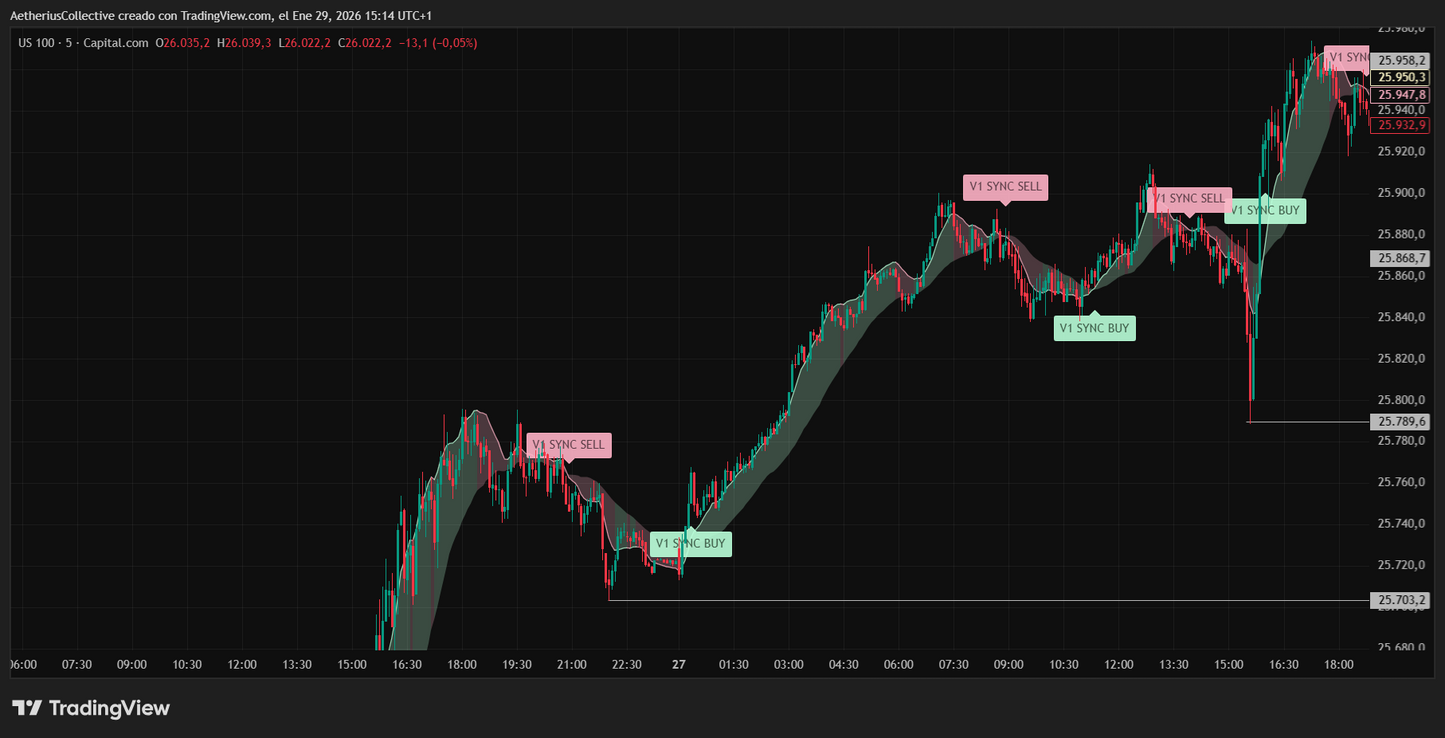Click the date 27 on the time axis
The height and width of the screenshot is (738, 1445).
678,663
